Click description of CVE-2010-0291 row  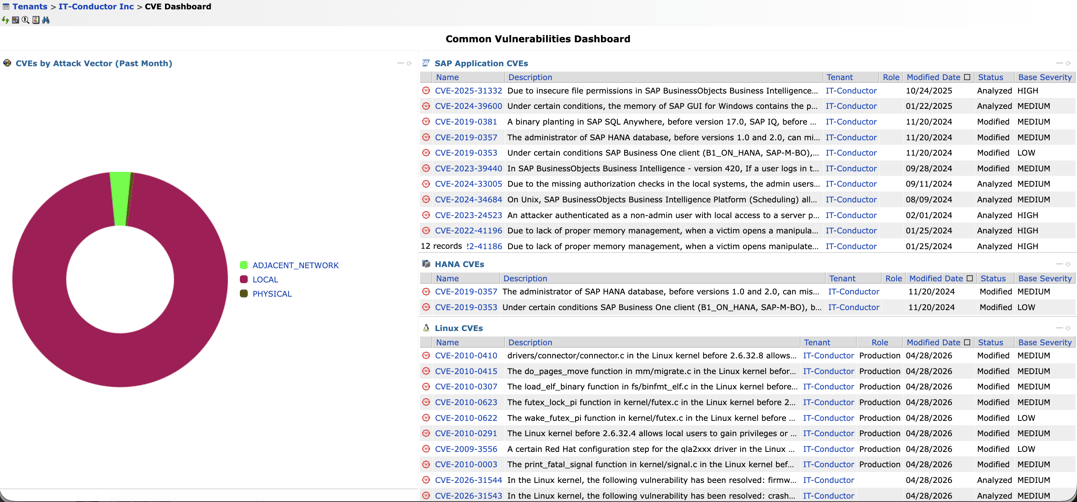click(653, 433)
